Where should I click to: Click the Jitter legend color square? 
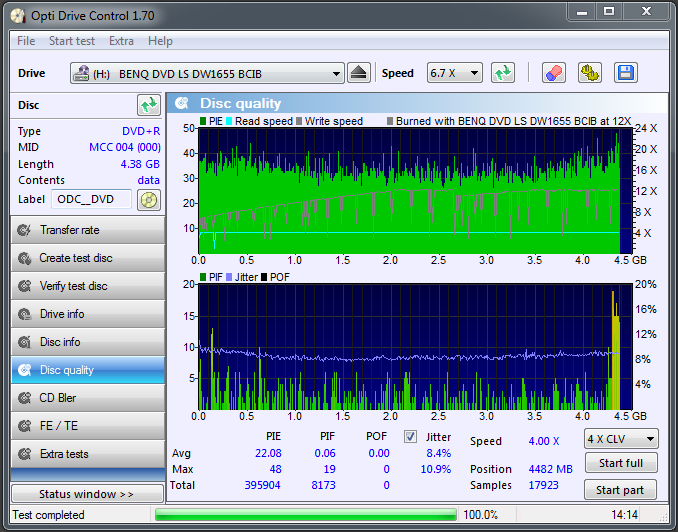[x=229, y=277]
